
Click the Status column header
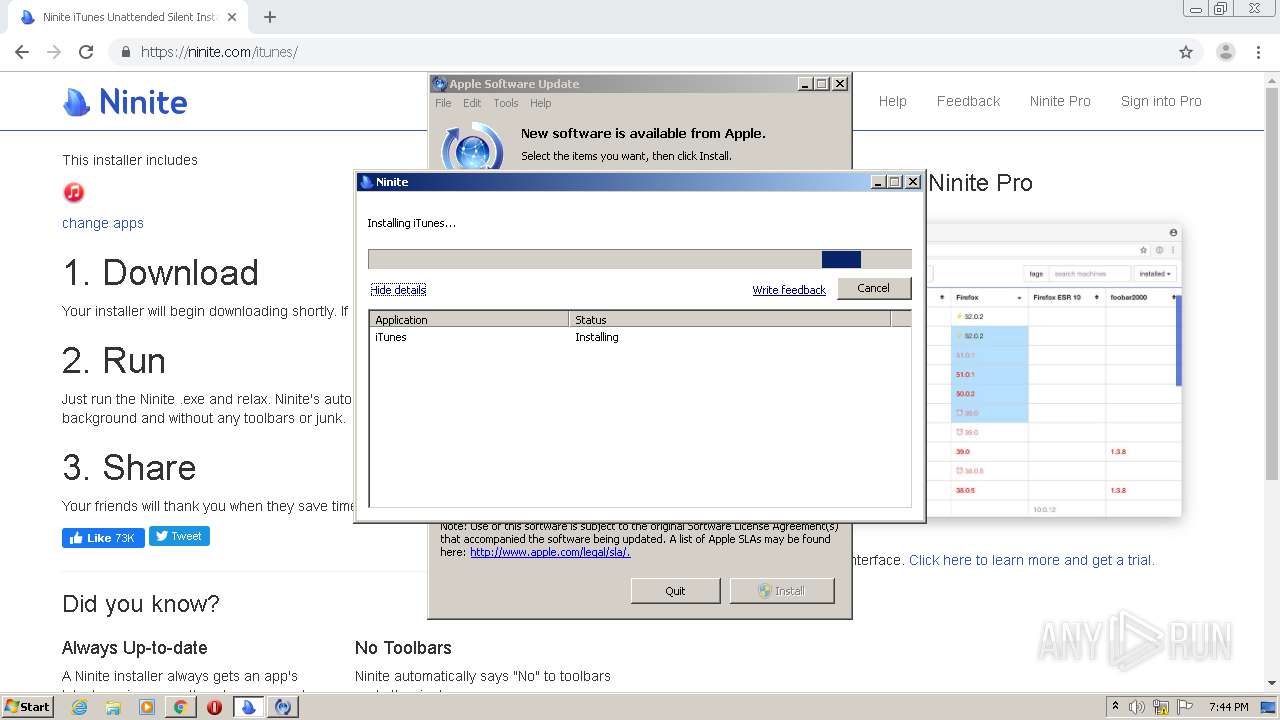pyautogui.click(x=730, y=320)
